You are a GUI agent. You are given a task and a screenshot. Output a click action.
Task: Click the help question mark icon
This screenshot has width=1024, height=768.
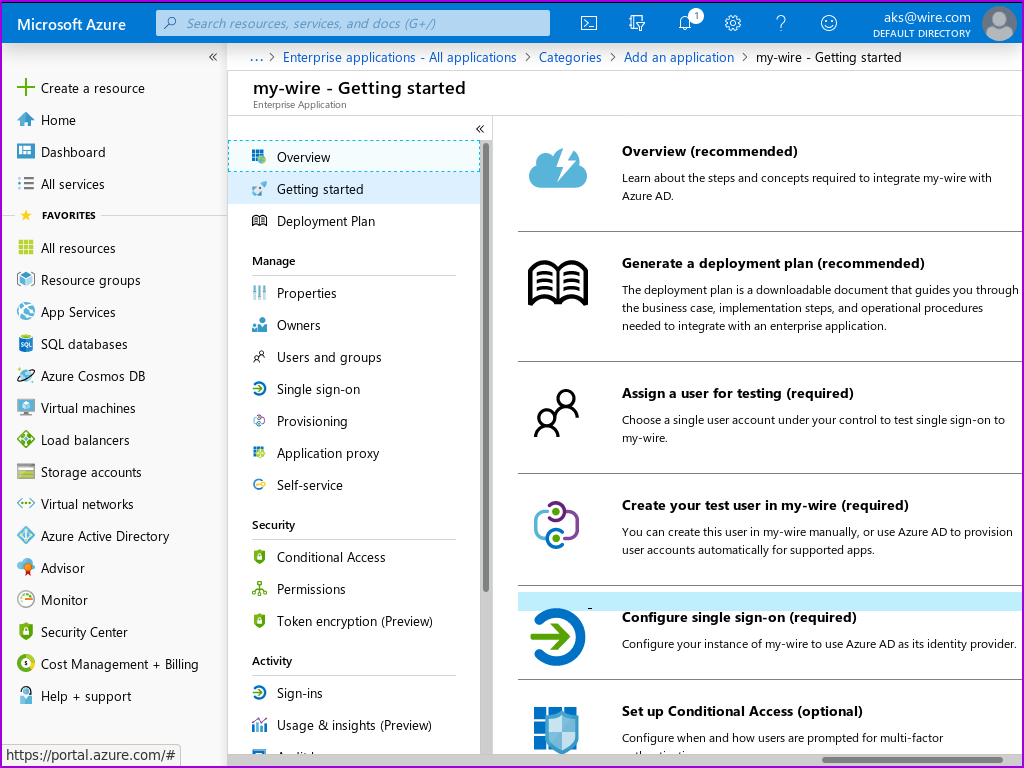pyautogui.click(x=781, y=23)
